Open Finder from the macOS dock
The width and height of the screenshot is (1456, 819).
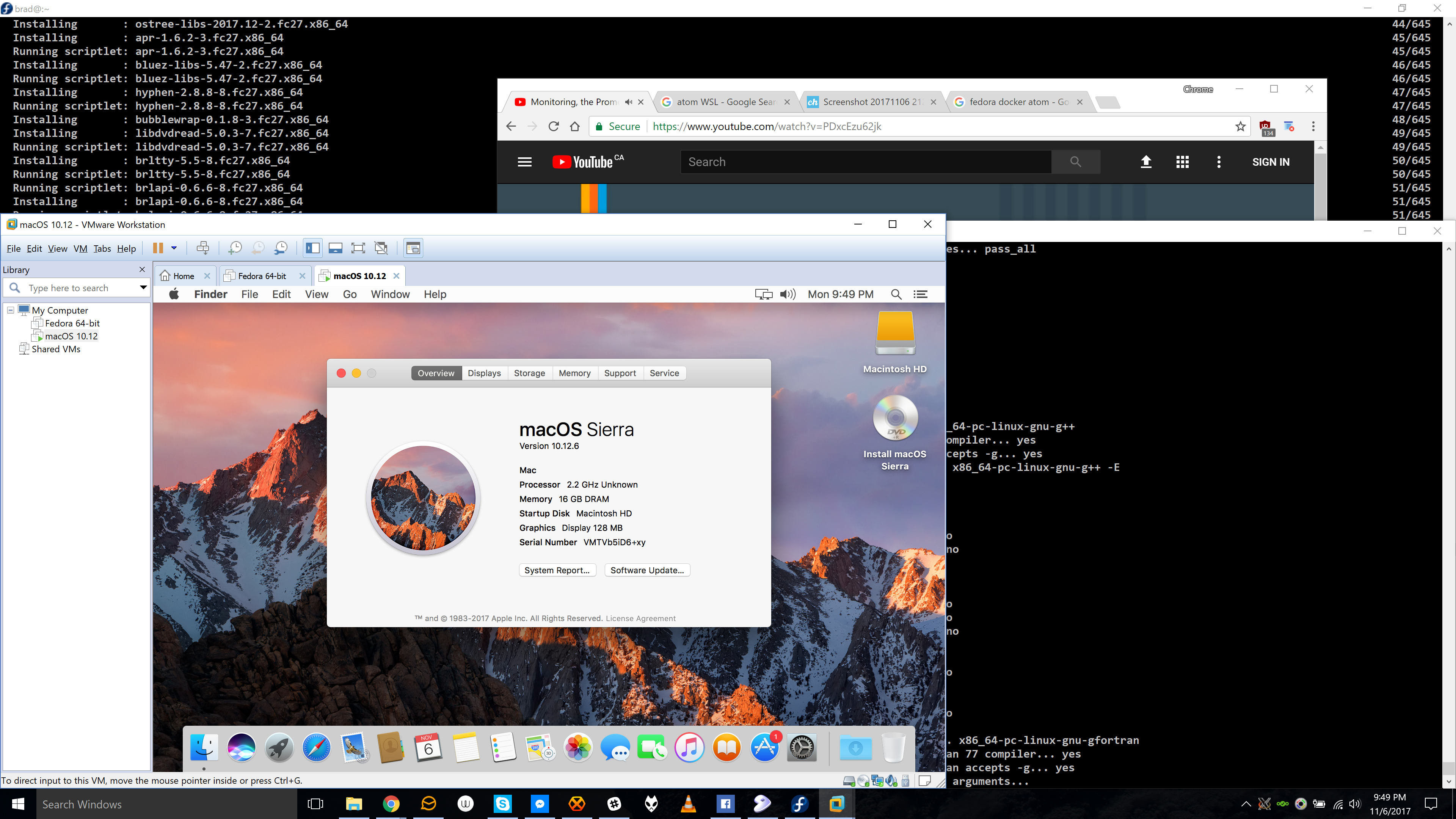pyautogui.click(x=204, y=748)
